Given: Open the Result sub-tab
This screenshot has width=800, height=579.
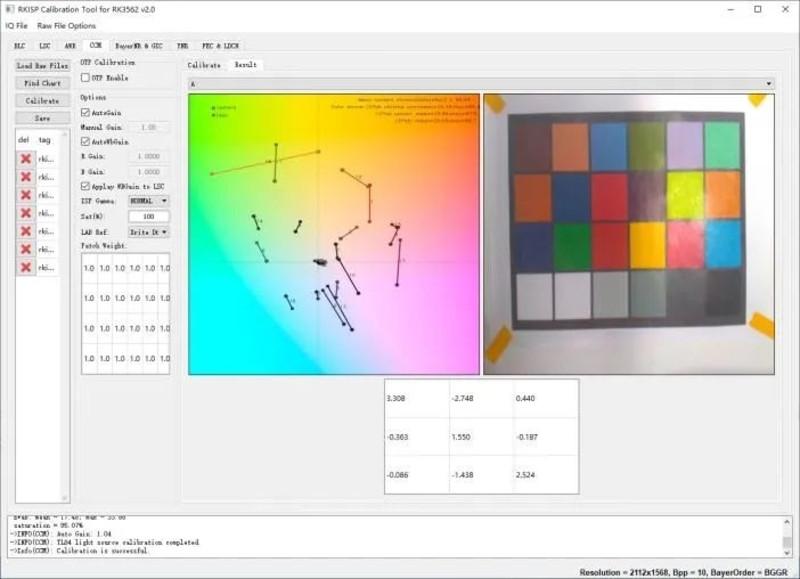Looking at the screenshot, I should (245, 65).
